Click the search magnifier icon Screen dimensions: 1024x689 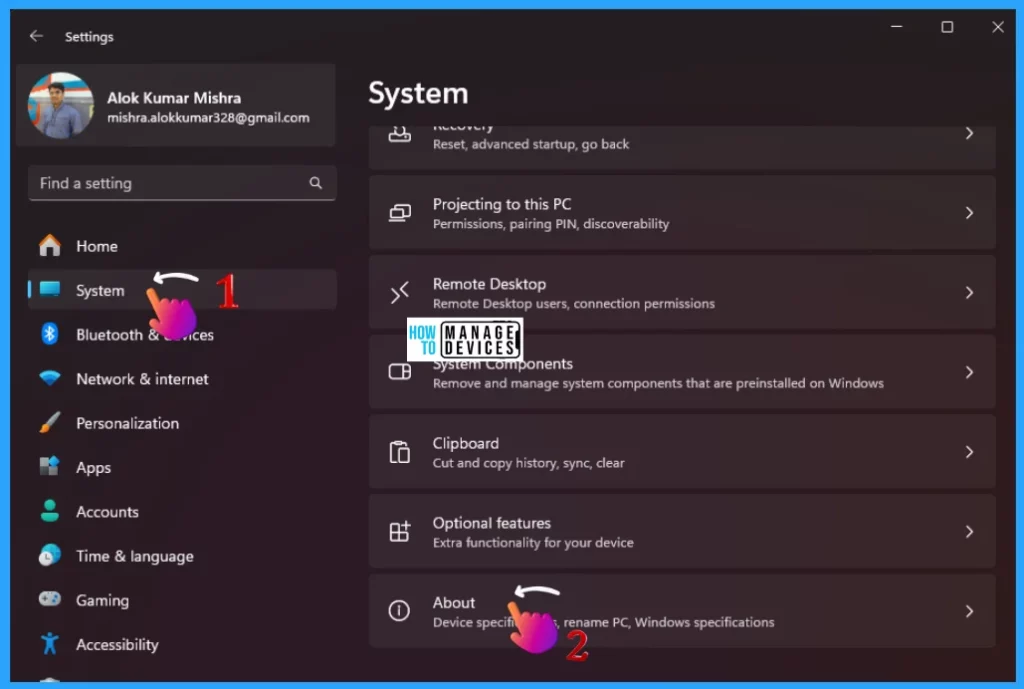tap(316, 183)
